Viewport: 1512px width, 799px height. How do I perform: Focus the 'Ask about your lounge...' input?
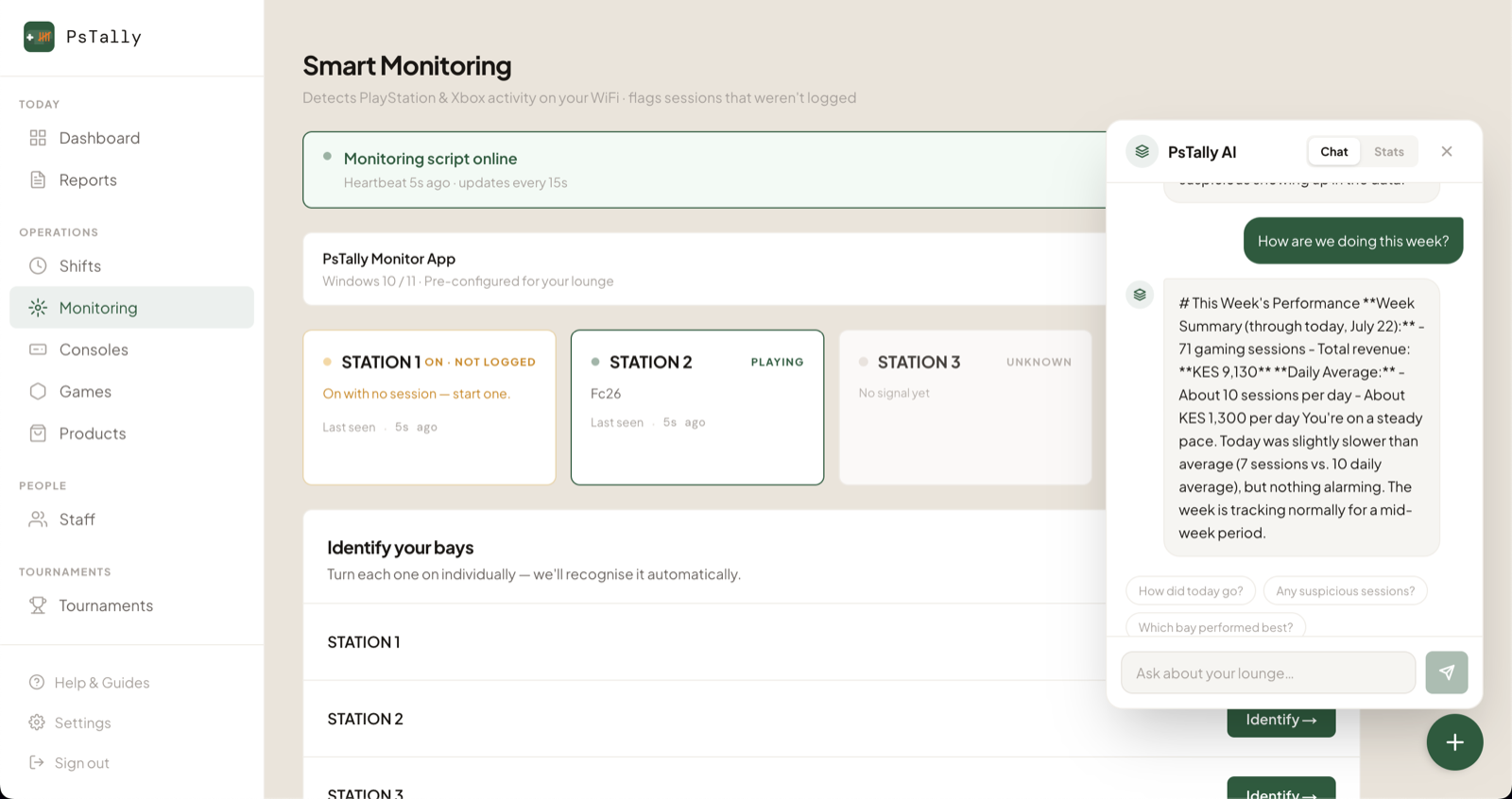[x=1268, y=672]
